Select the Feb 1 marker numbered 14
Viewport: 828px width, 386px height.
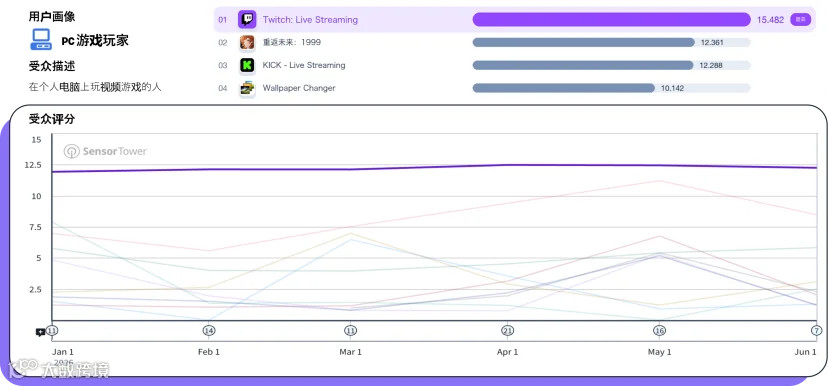pyautogui.click(x=209, y=331)
